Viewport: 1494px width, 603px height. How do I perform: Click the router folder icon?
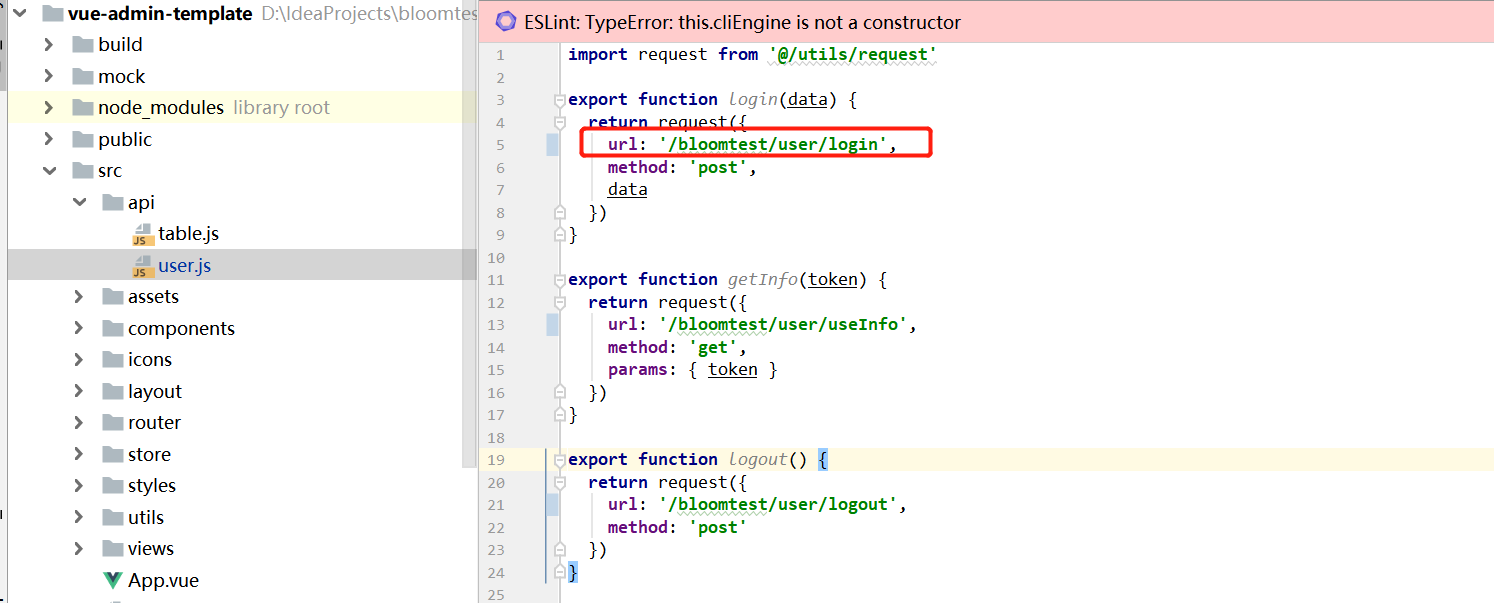(112, 423)
